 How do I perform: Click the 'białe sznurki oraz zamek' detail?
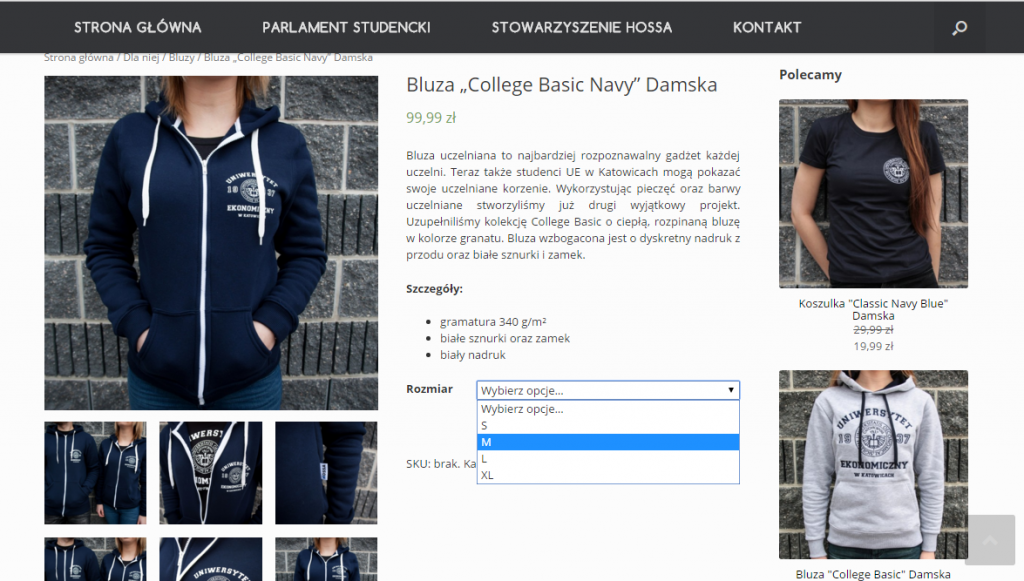coord(505,338)
